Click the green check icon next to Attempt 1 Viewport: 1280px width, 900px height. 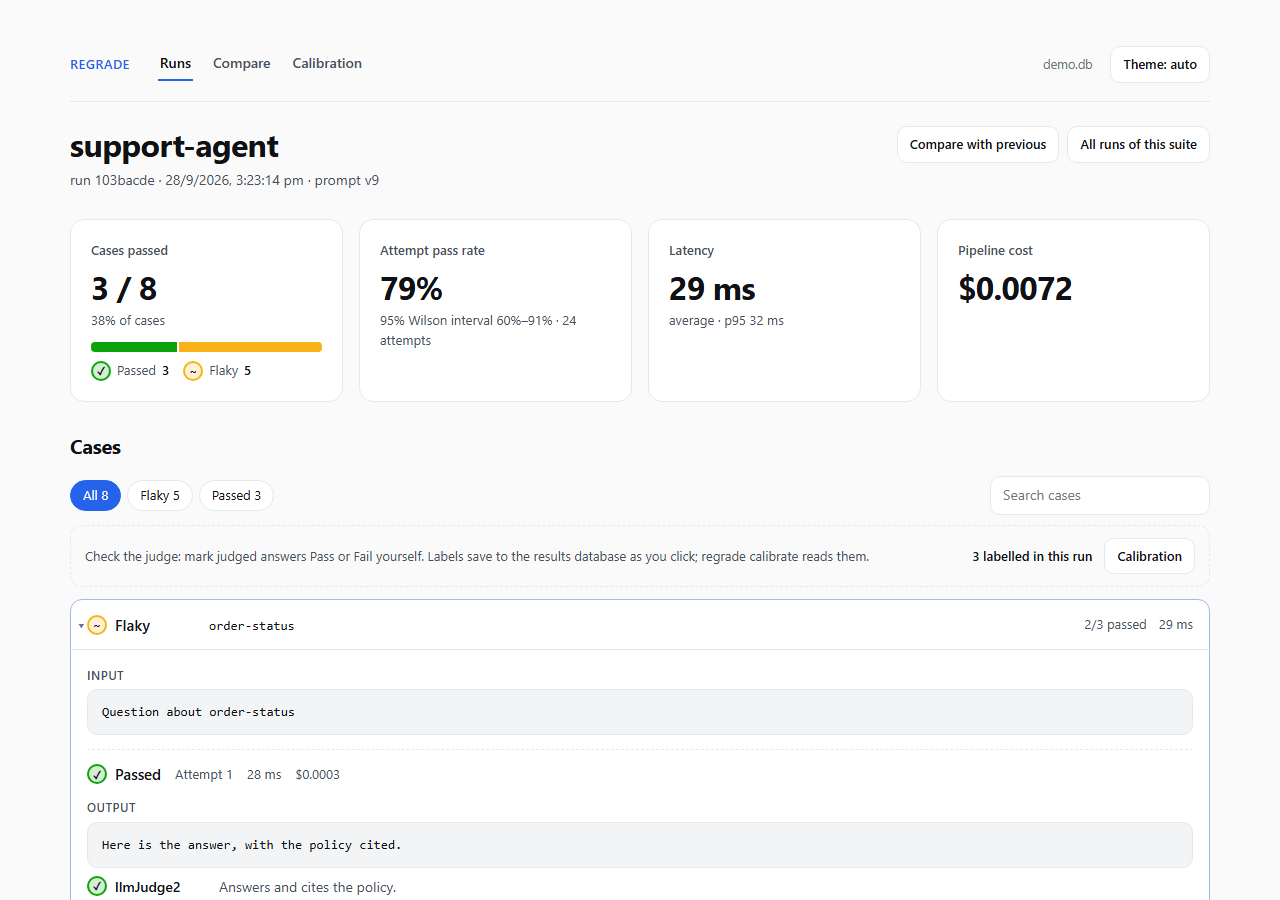pyautogui.click(x=97, y=774)
